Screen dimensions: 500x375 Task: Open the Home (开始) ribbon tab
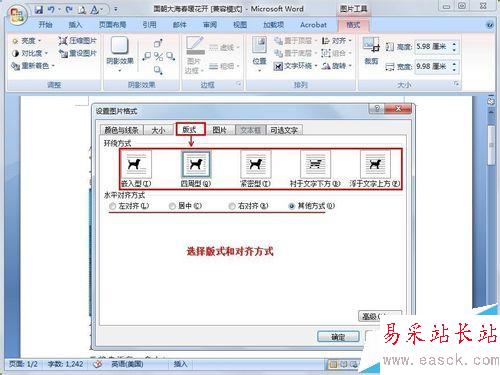(45, 25)
